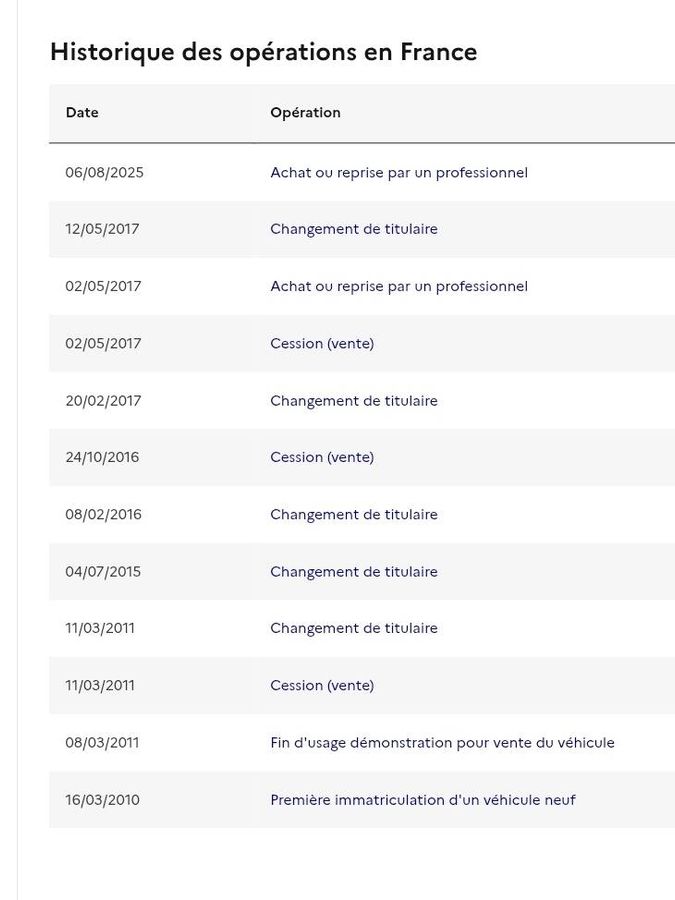This screenshot has height=900, width=675.
Task: Select the 06/08/2025 date cell
Action: (104, 173)
